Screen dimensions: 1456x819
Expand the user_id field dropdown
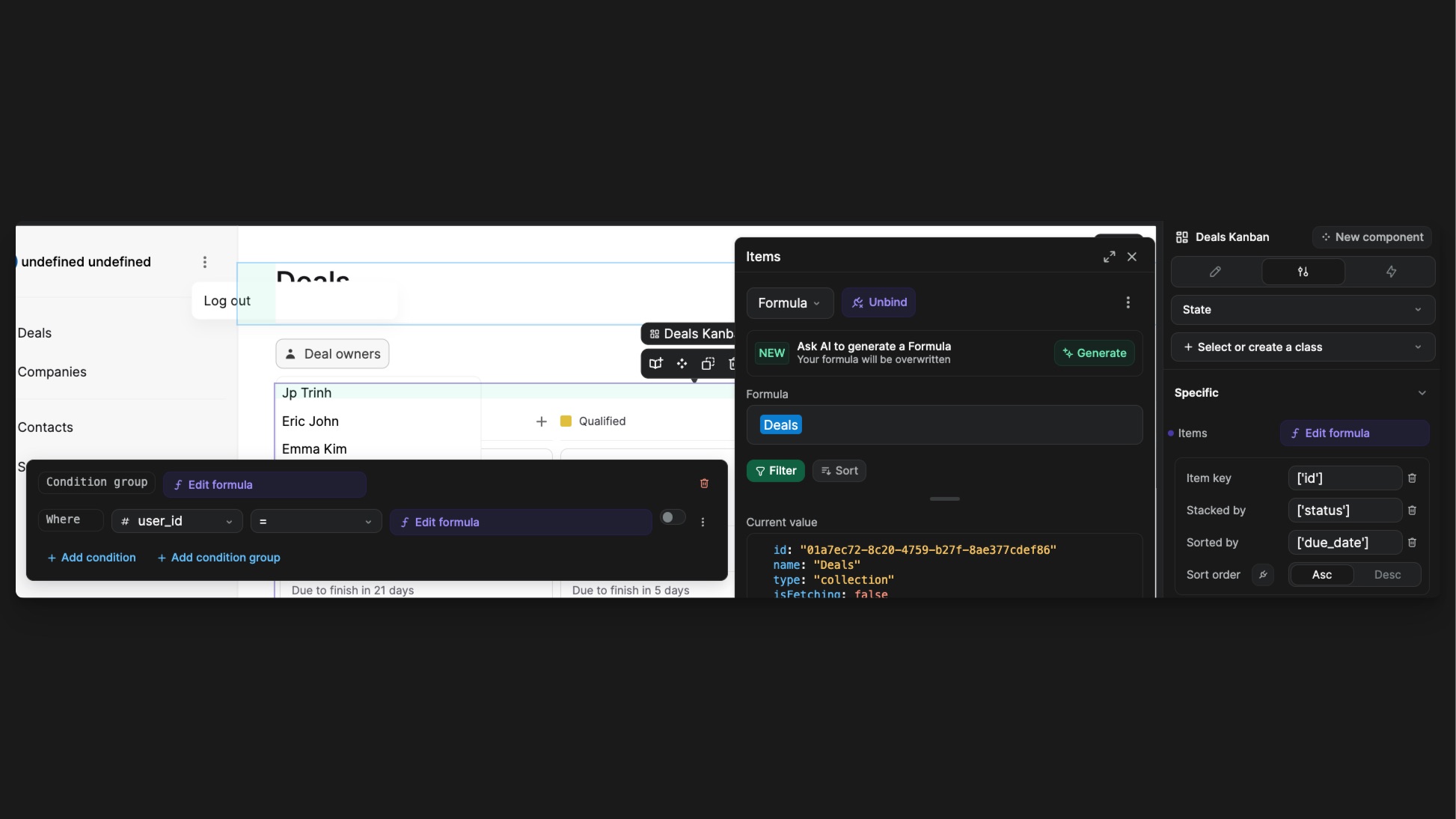[229, 521]
